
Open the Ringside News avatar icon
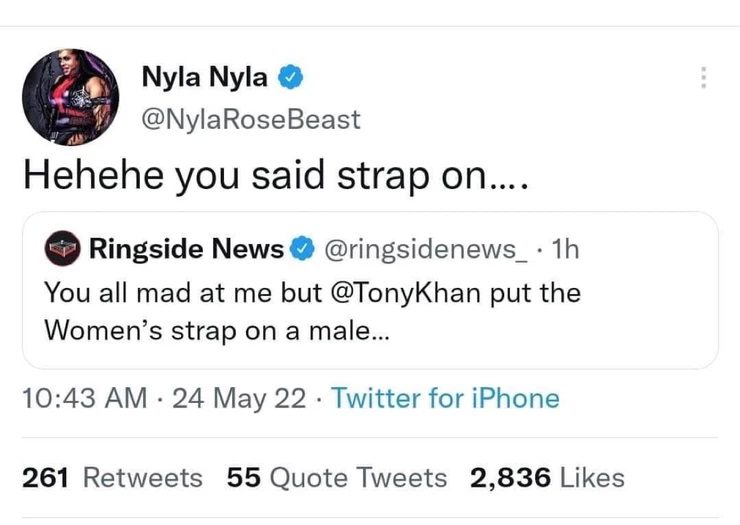[x=61, y=248]
